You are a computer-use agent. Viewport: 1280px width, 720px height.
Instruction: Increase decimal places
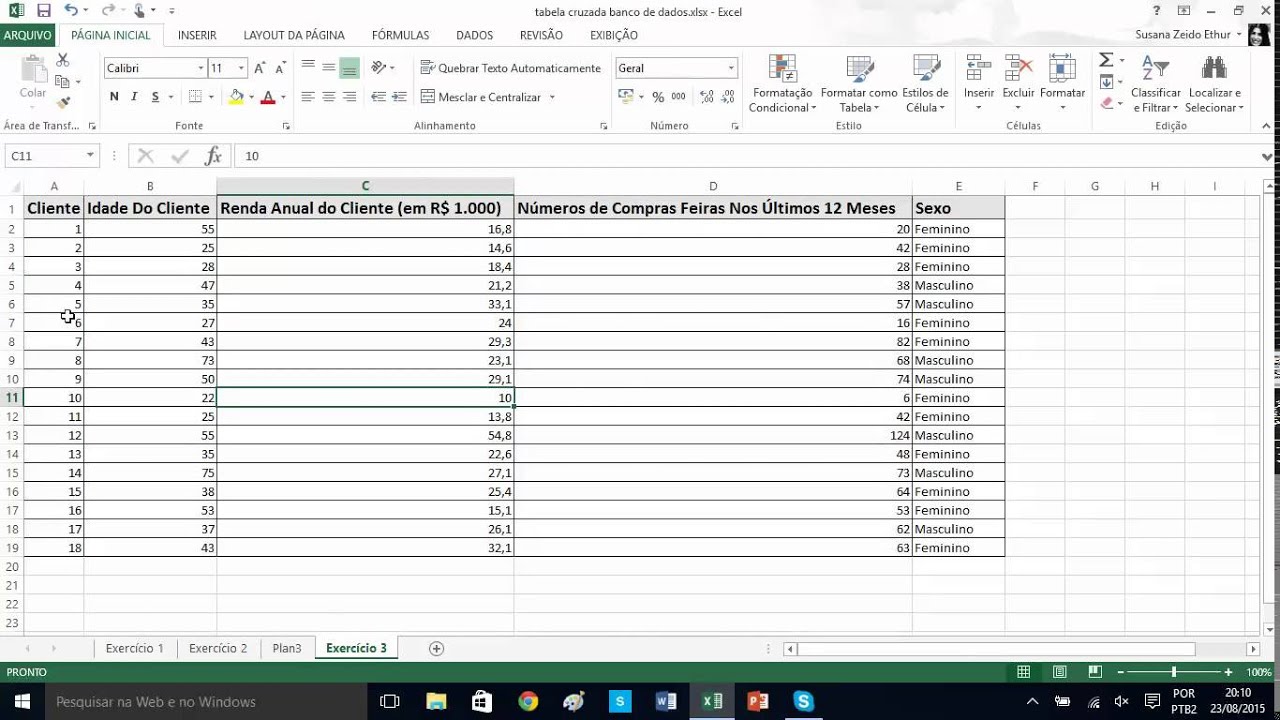tap(707, 97)
